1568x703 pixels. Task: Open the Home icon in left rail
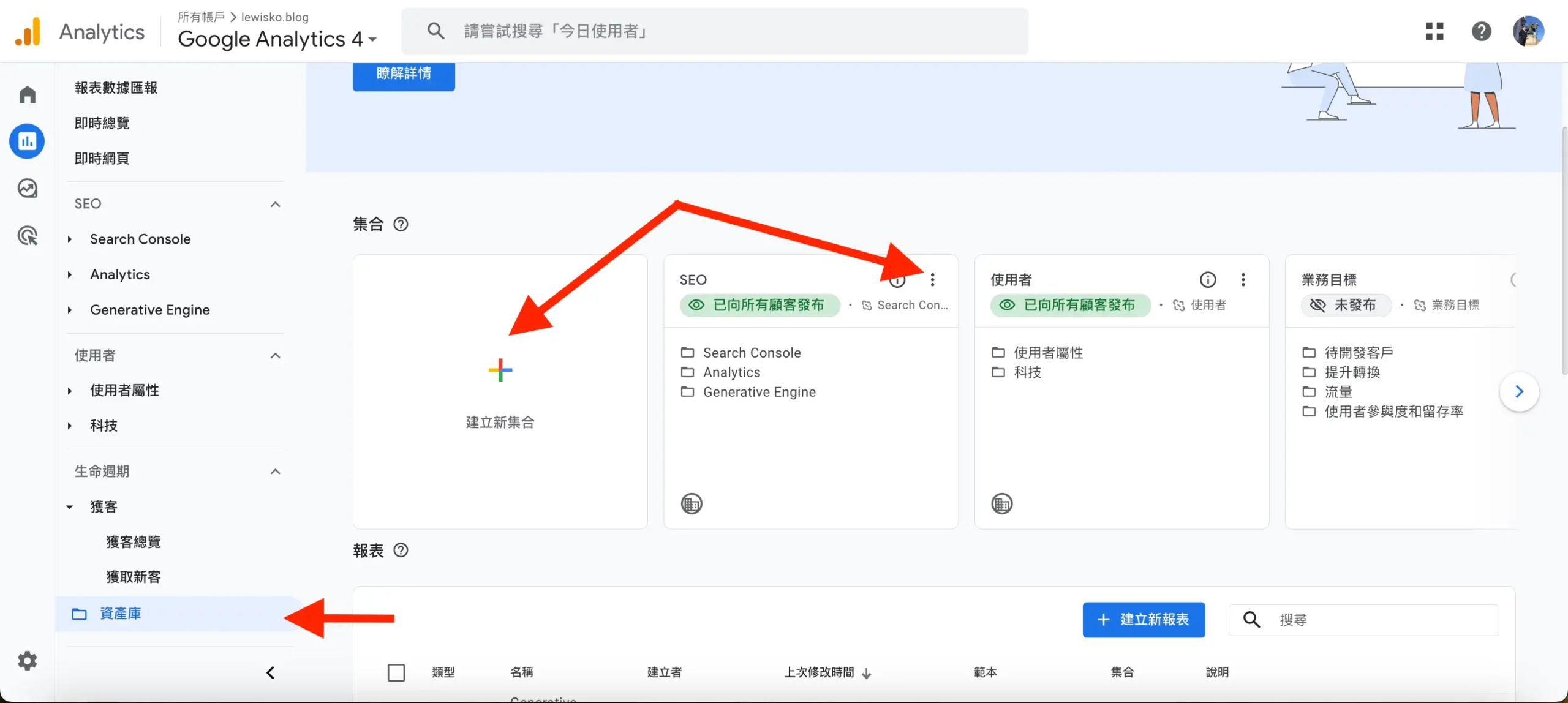pos(27,94)
